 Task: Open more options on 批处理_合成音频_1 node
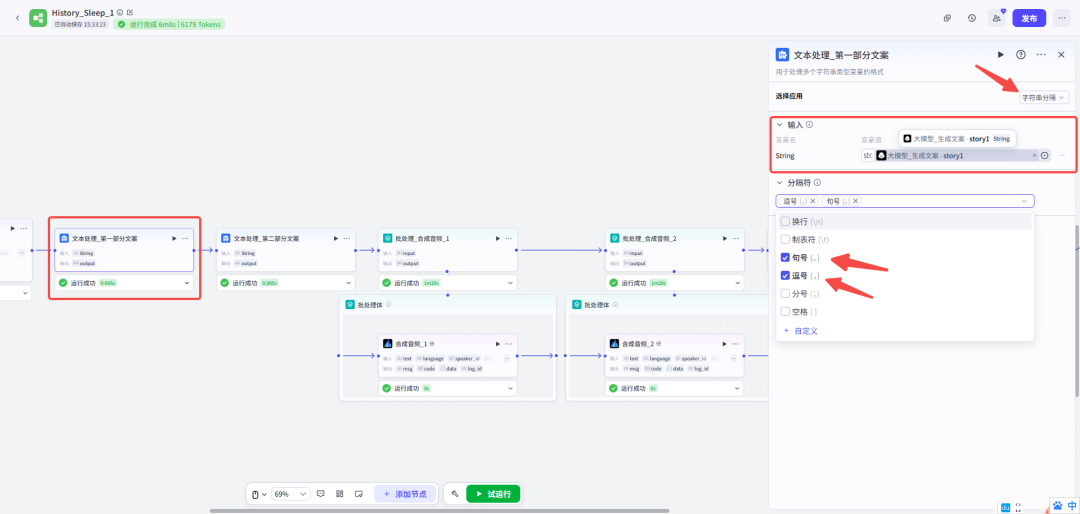tap(508, 238)
